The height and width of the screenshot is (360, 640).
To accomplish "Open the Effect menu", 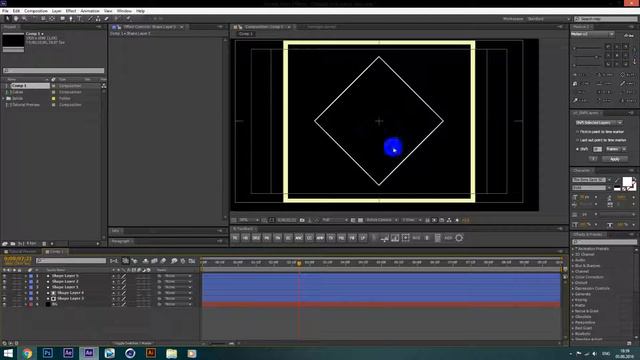I will 71,11.
